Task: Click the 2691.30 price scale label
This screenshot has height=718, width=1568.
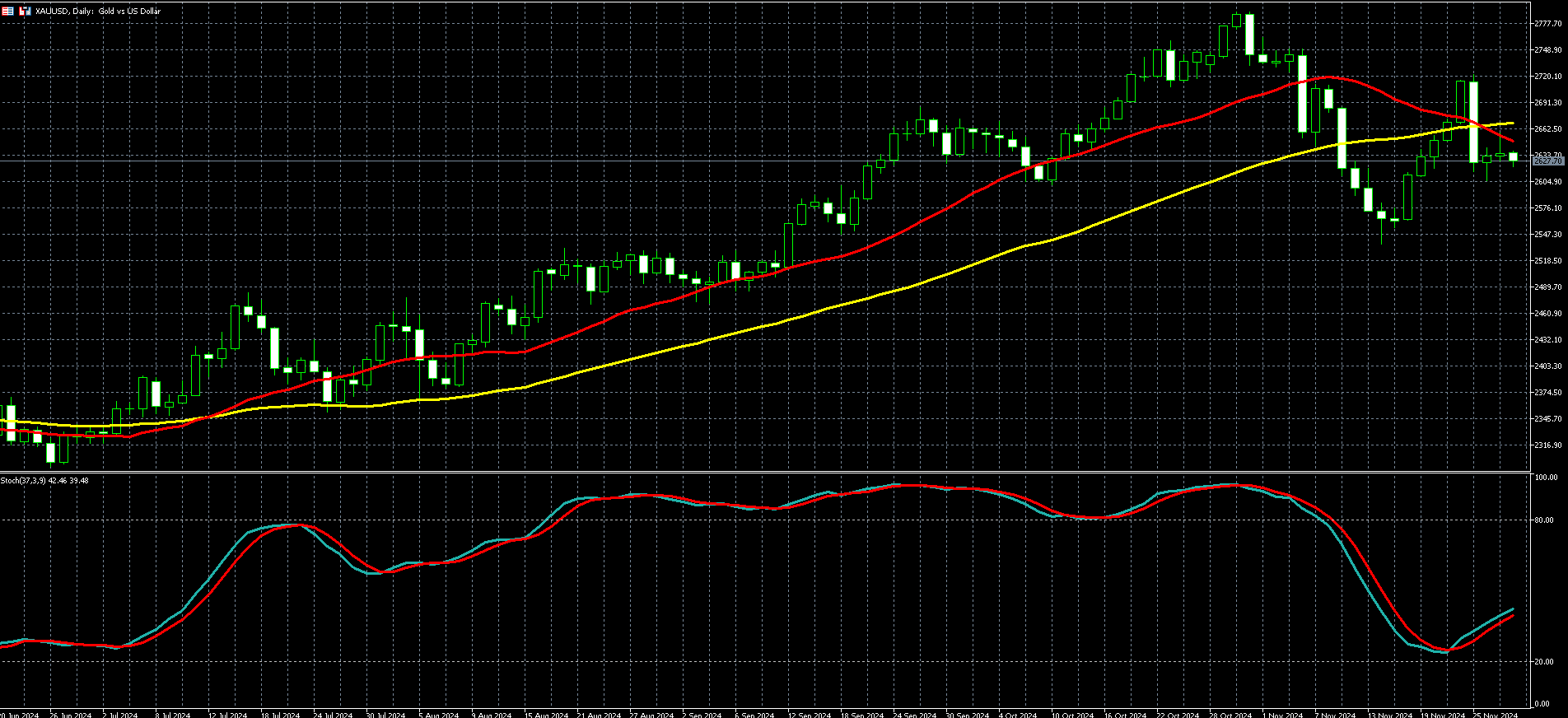Action: (x=1548, y=103)
